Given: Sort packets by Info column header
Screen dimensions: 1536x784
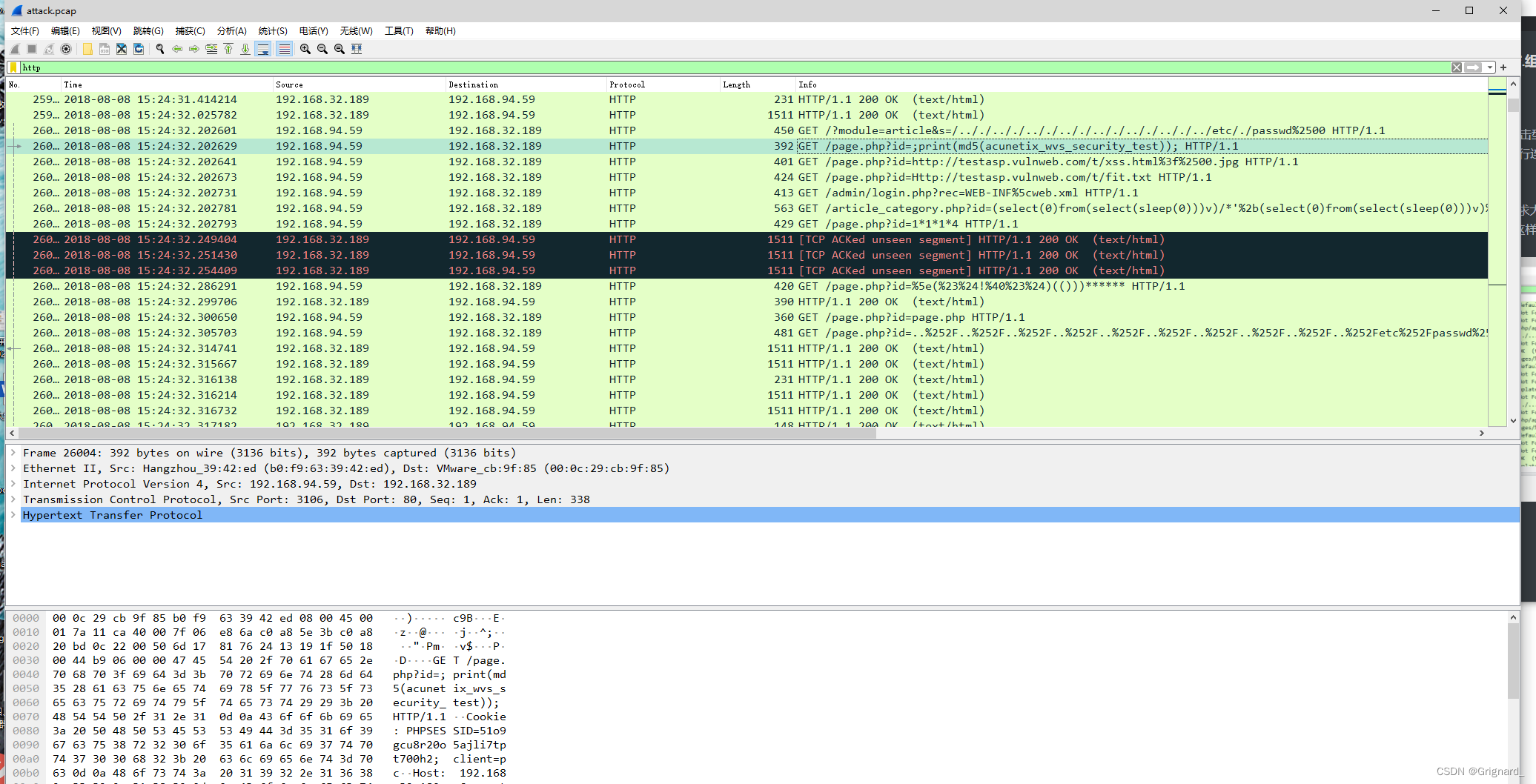Looking at the screenshot, I should [x=1142, y=84].
